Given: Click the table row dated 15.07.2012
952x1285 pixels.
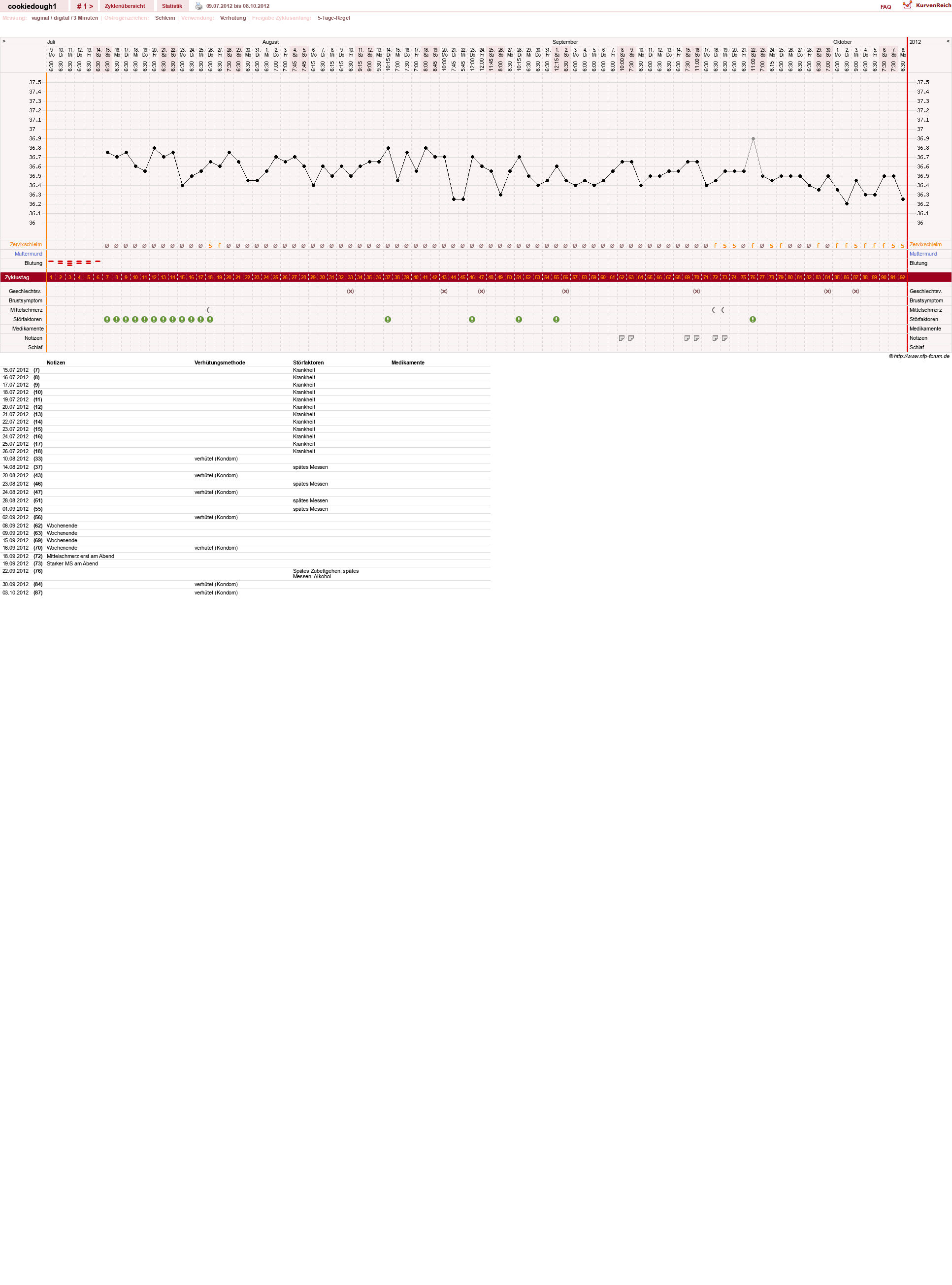Looking at the screenshot, I should click(245, 370).
